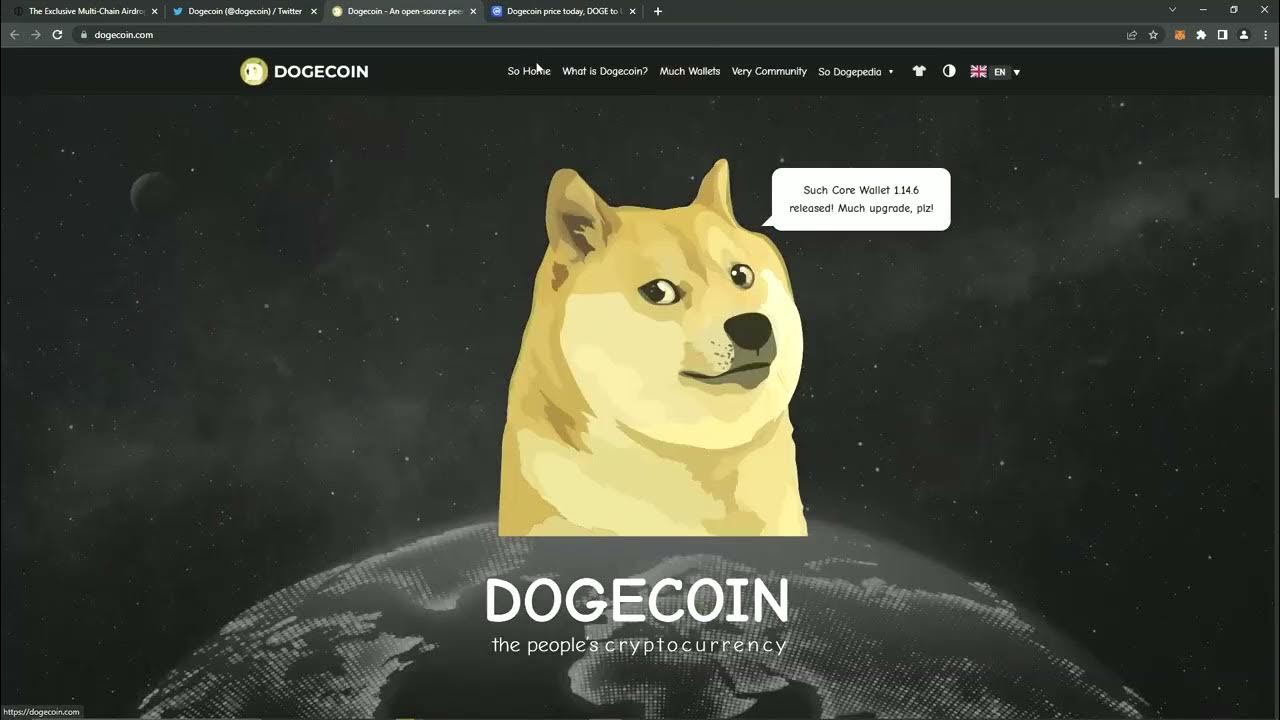Open Chrome tab search chevron

pos(1173,10)
